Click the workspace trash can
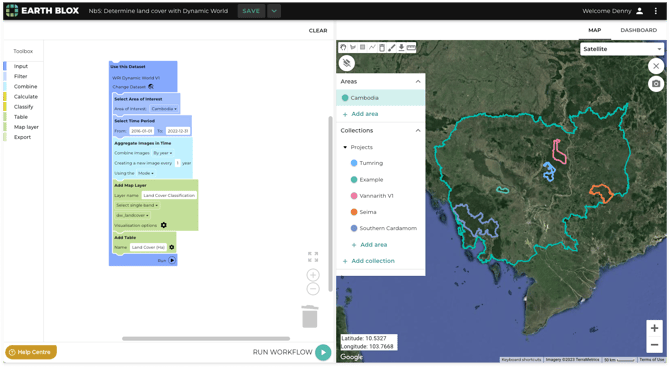The height and width of the screenshot is (367, 670). pyautogui.click(x=310, y=317)
